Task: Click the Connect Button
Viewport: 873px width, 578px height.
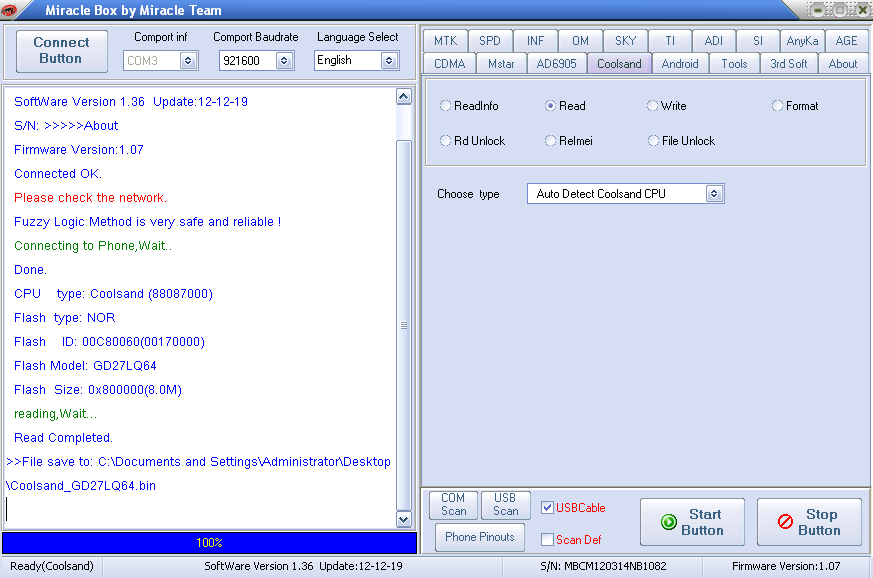Action: (61, 51)
